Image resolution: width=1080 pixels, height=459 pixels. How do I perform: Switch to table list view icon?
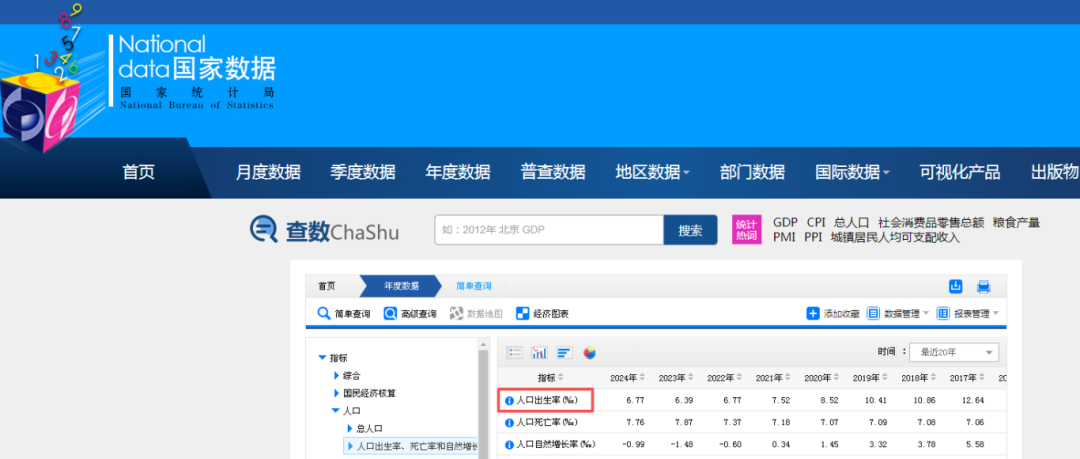(x=515, y=353)
